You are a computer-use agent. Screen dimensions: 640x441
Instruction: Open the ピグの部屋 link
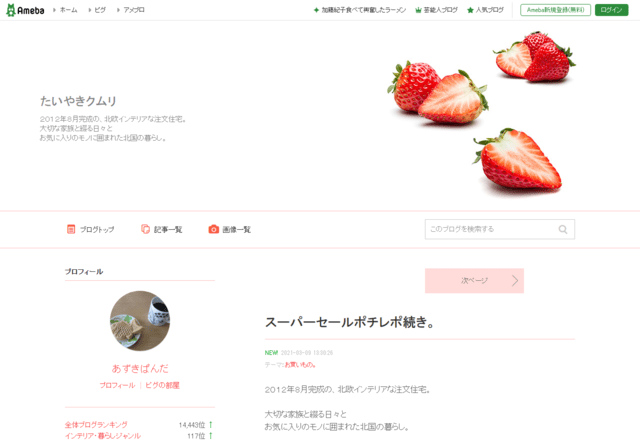pyautogui.click(x=162, y=385)
